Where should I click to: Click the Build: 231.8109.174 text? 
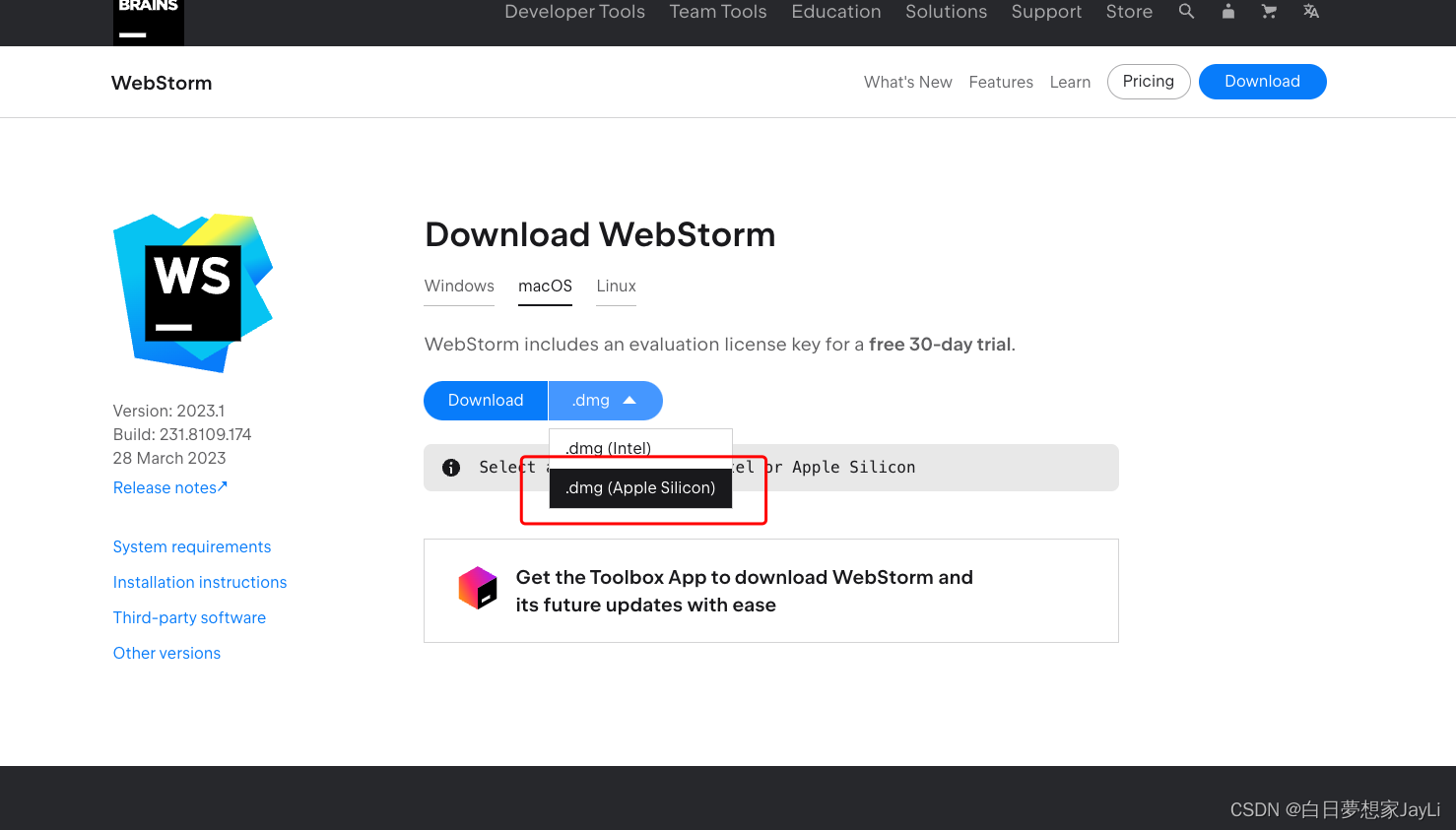click(182, 434)
